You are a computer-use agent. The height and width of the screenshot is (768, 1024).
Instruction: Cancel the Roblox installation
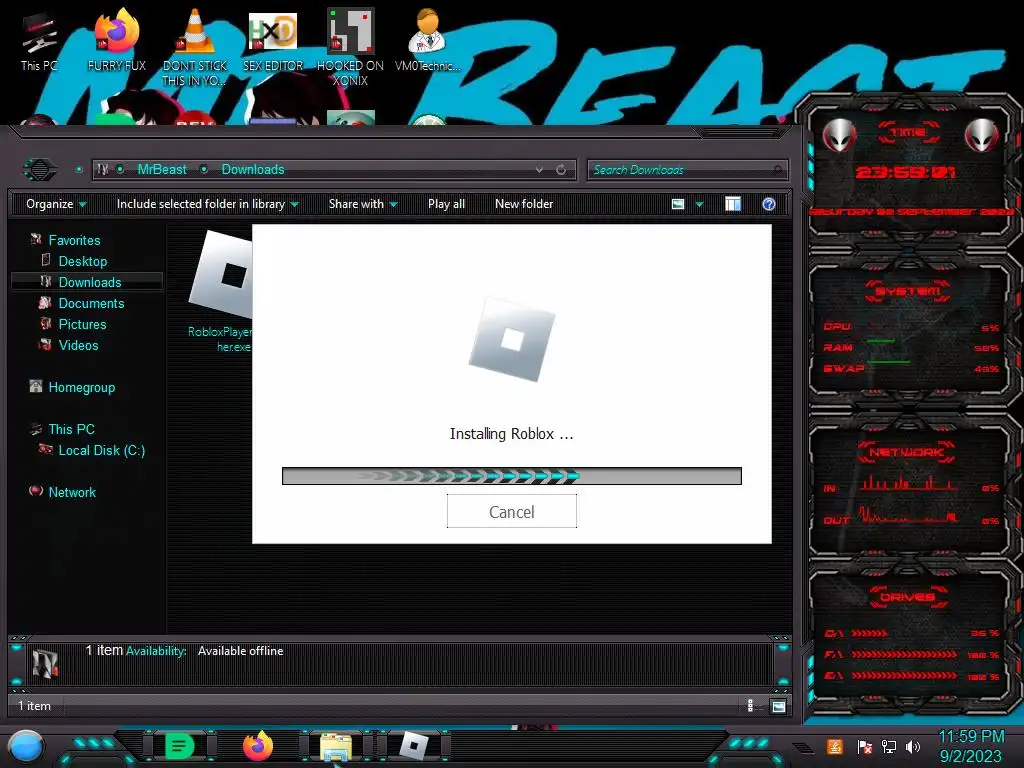point(511,511)
